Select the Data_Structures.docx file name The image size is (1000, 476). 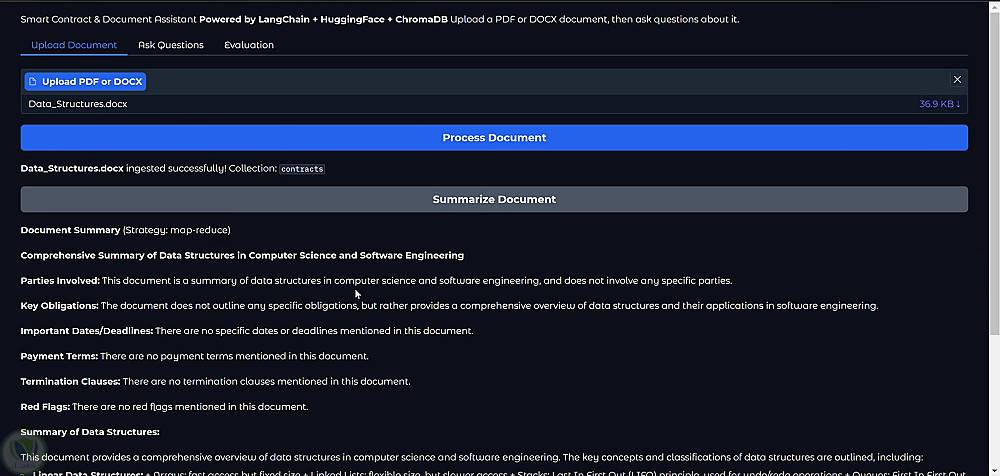point(78,104)
